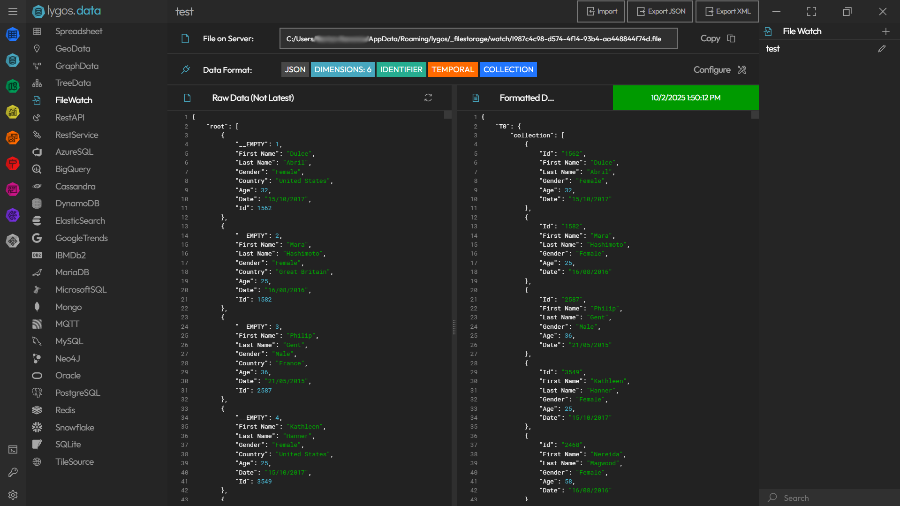Select the test entry in File Watch
This screenshot has width=900, height=506.
click(x=773, y=49)
